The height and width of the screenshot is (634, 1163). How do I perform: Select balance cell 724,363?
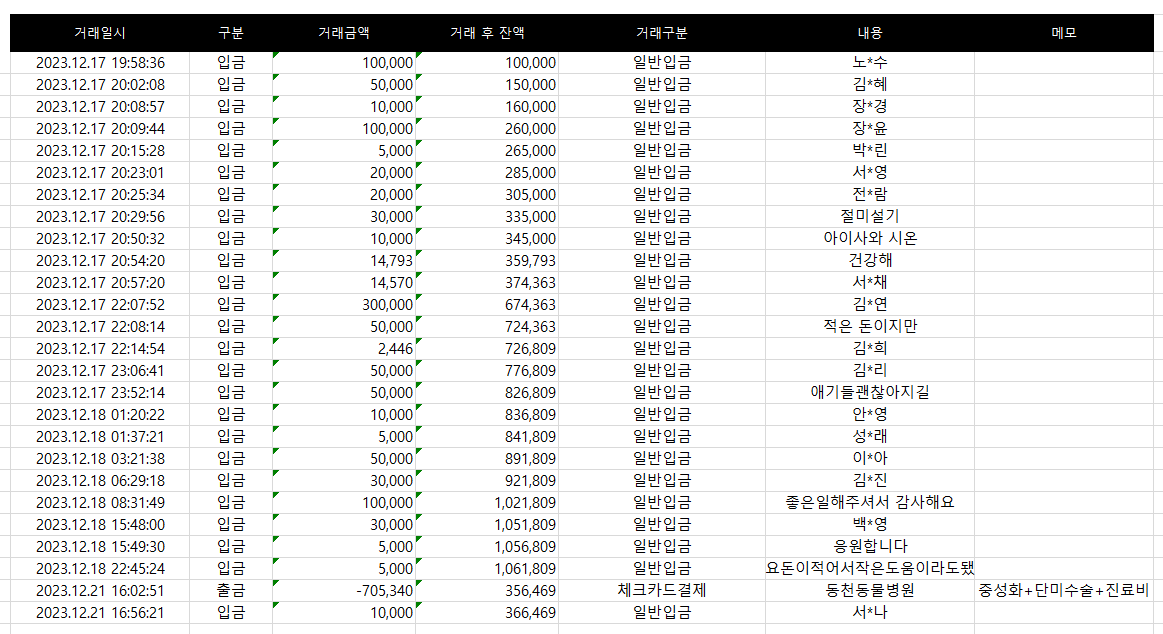click(x=487, y=327)
